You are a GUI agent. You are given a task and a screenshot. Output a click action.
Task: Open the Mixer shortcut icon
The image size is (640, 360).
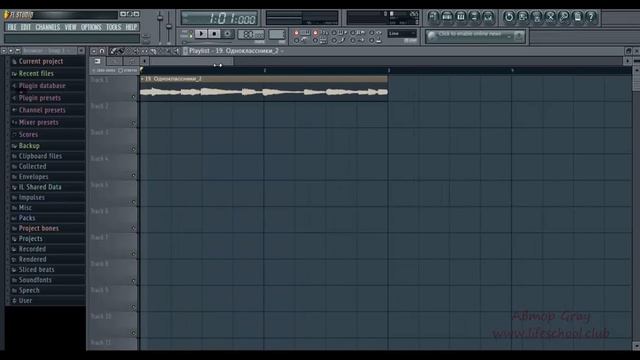tap(488, 17)
